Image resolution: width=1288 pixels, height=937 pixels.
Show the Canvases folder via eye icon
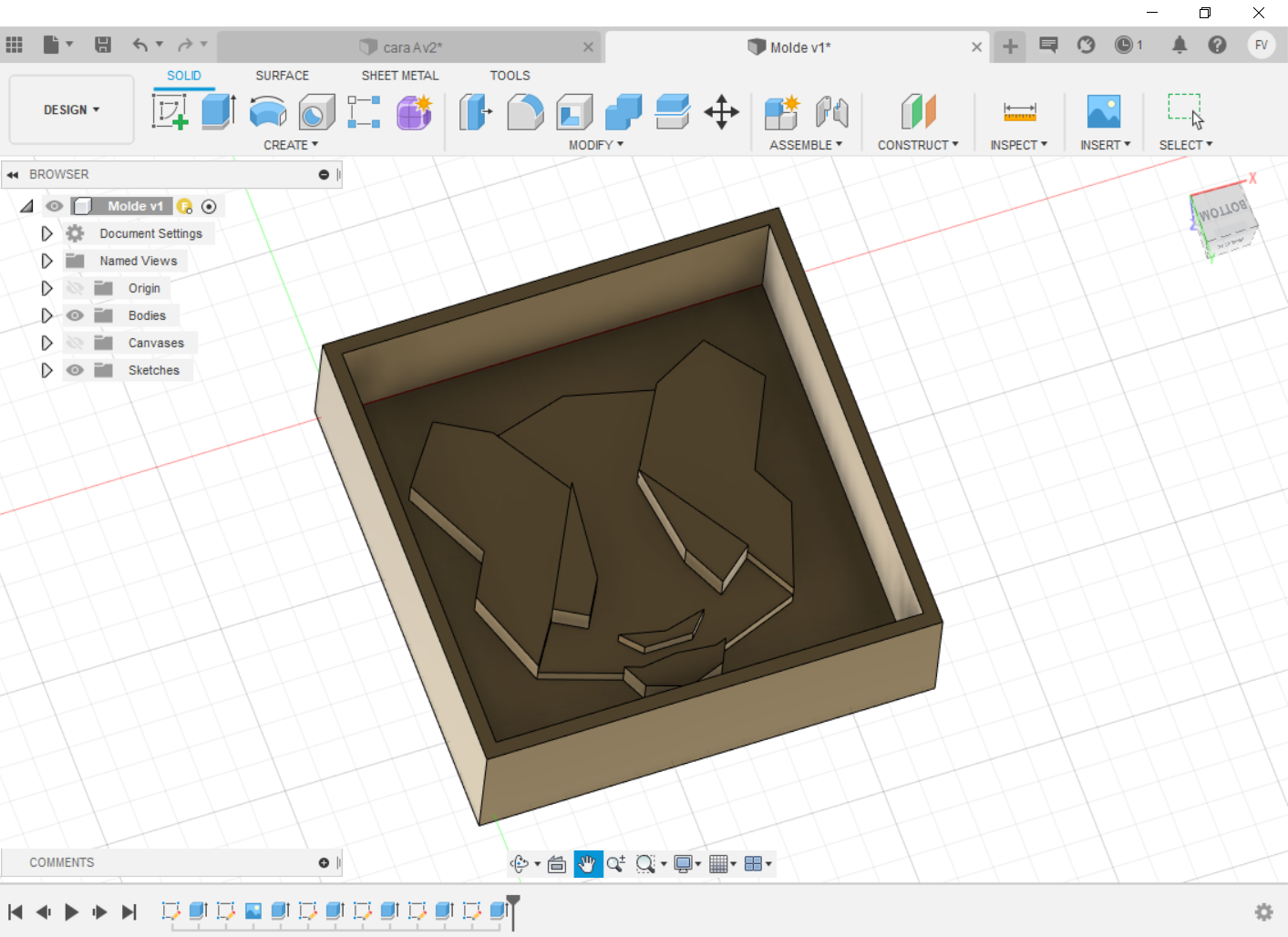tap(75, 343)
